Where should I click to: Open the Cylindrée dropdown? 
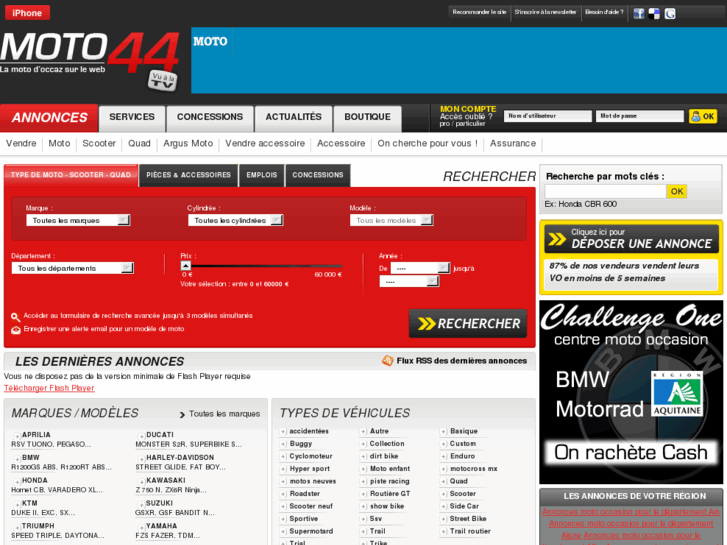tap(236, 220)
